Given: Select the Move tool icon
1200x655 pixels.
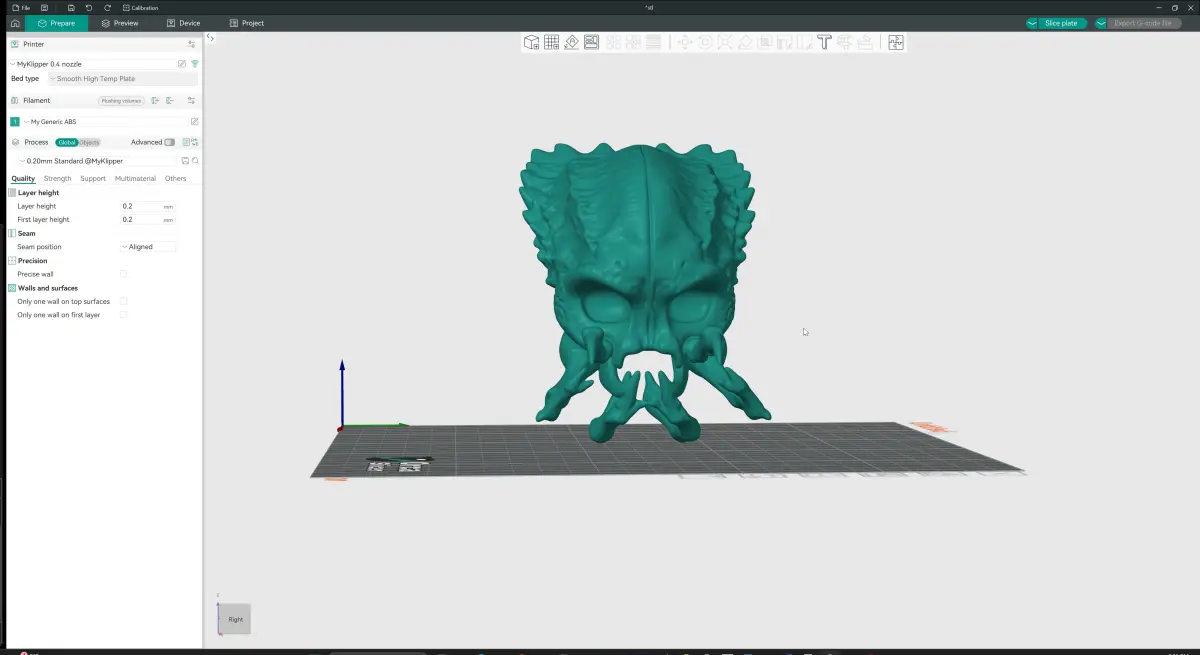Looking at the screenshot, I should pos(685,42).
